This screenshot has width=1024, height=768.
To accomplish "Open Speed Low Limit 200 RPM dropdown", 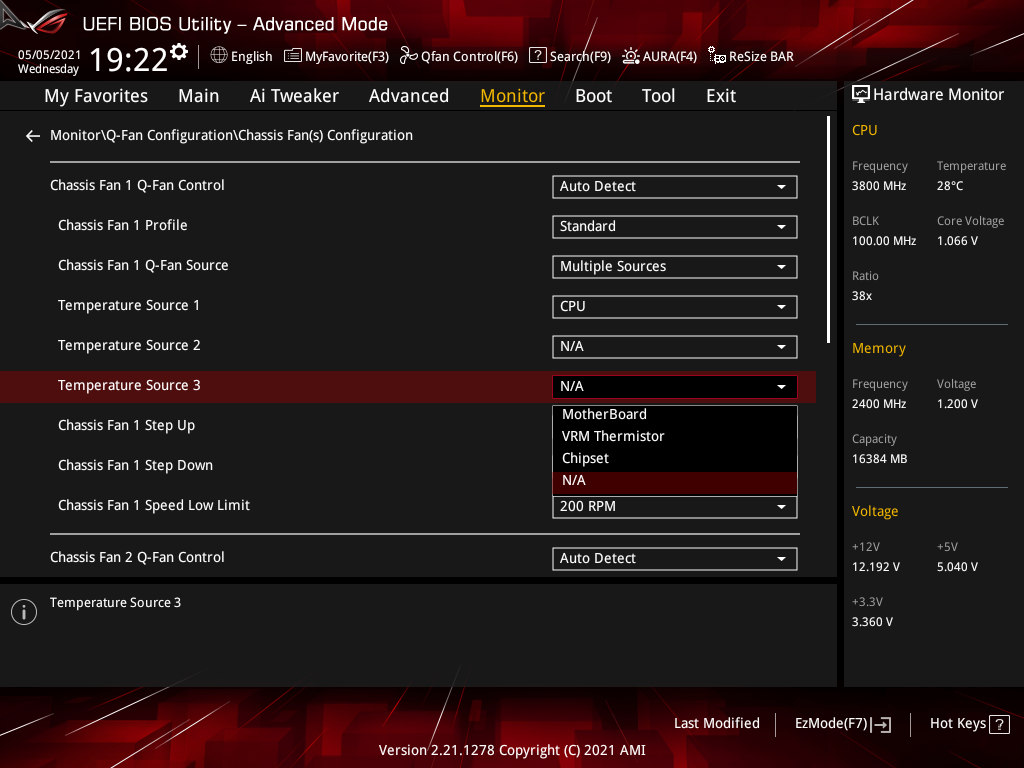I will pyautogui.click(x=675, y=507).
